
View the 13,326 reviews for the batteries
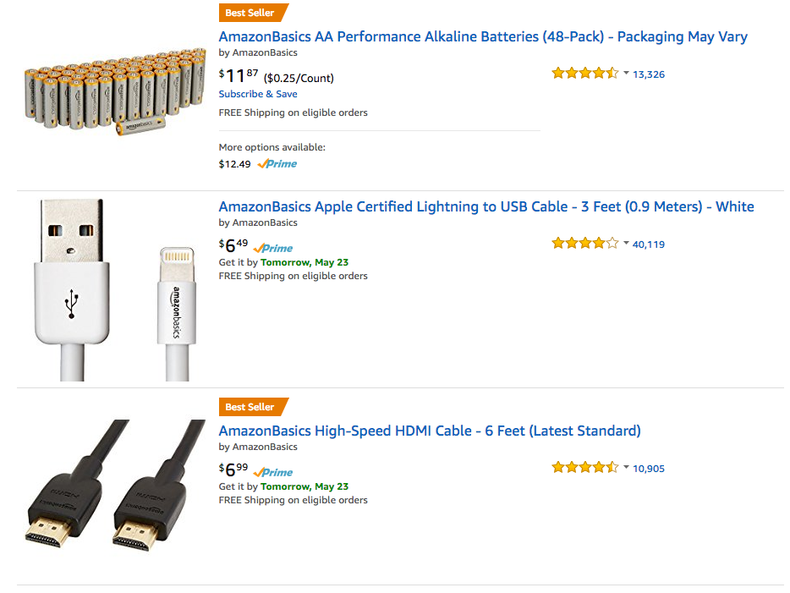[649, 74]
